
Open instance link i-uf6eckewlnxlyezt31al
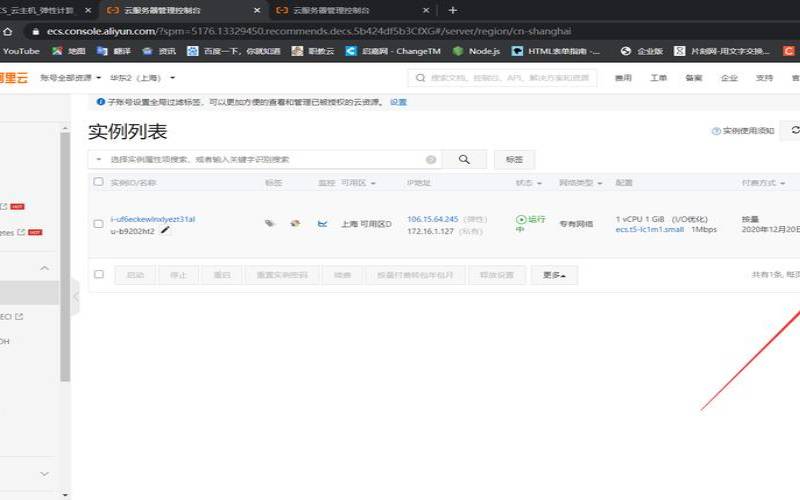pos(153,219)
